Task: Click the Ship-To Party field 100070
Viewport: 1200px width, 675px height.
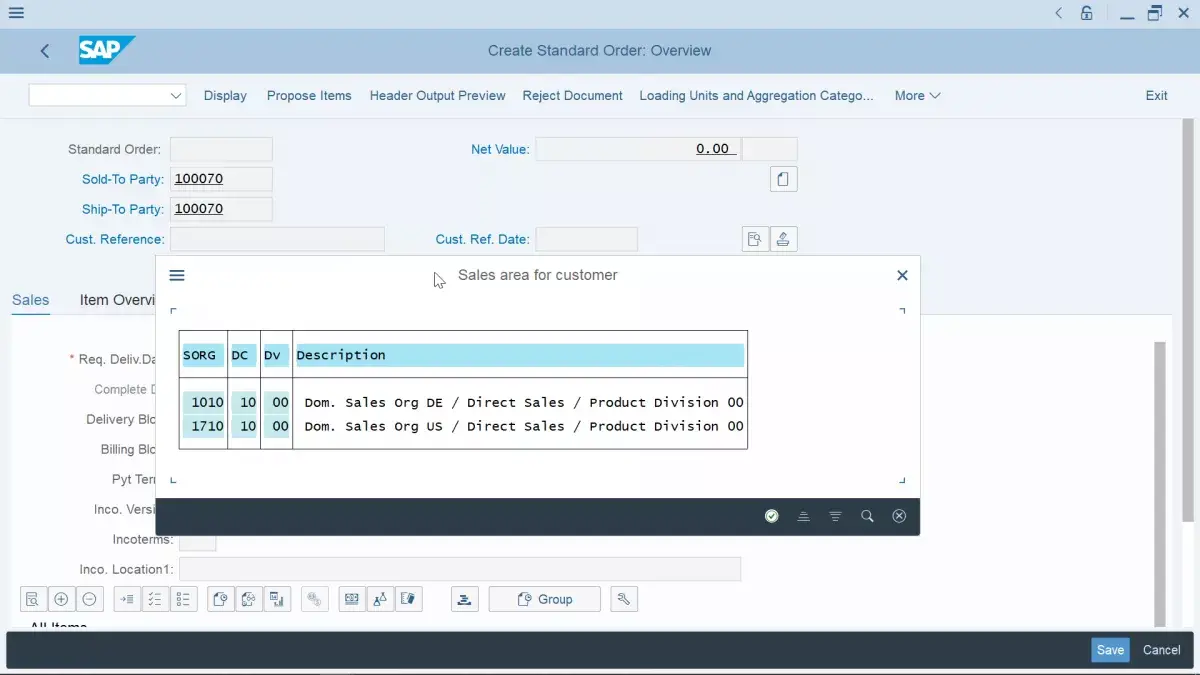Action: [x=221, y=209]
